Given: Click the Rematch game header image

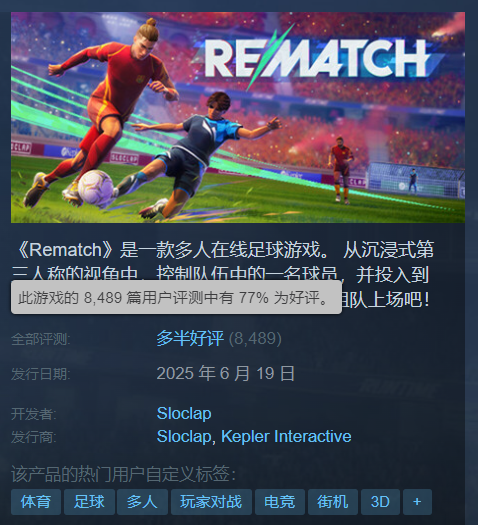Looking at the screenshot, I should (x=238, y=118).
